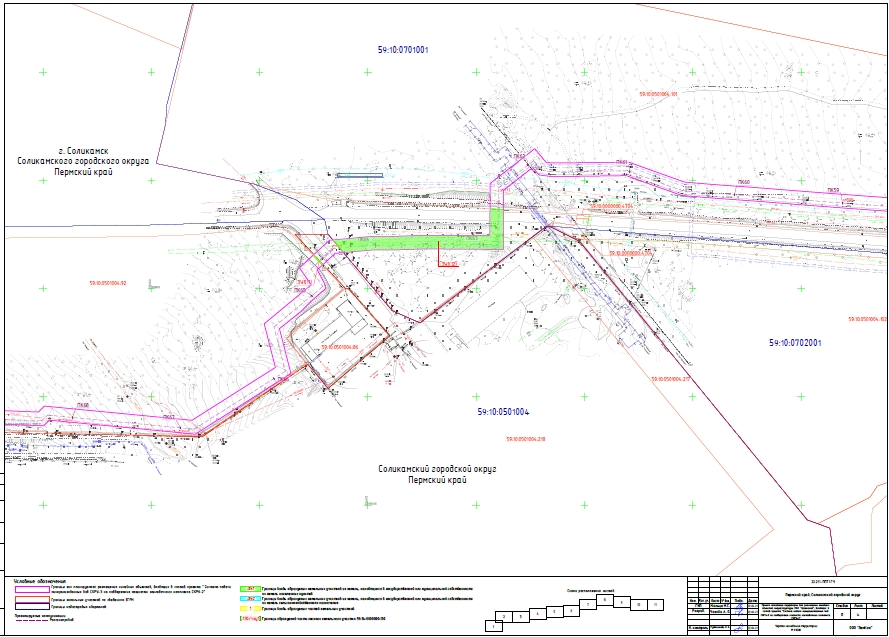
Task: Click the document number title block cell
Action: tap(823, 581)
